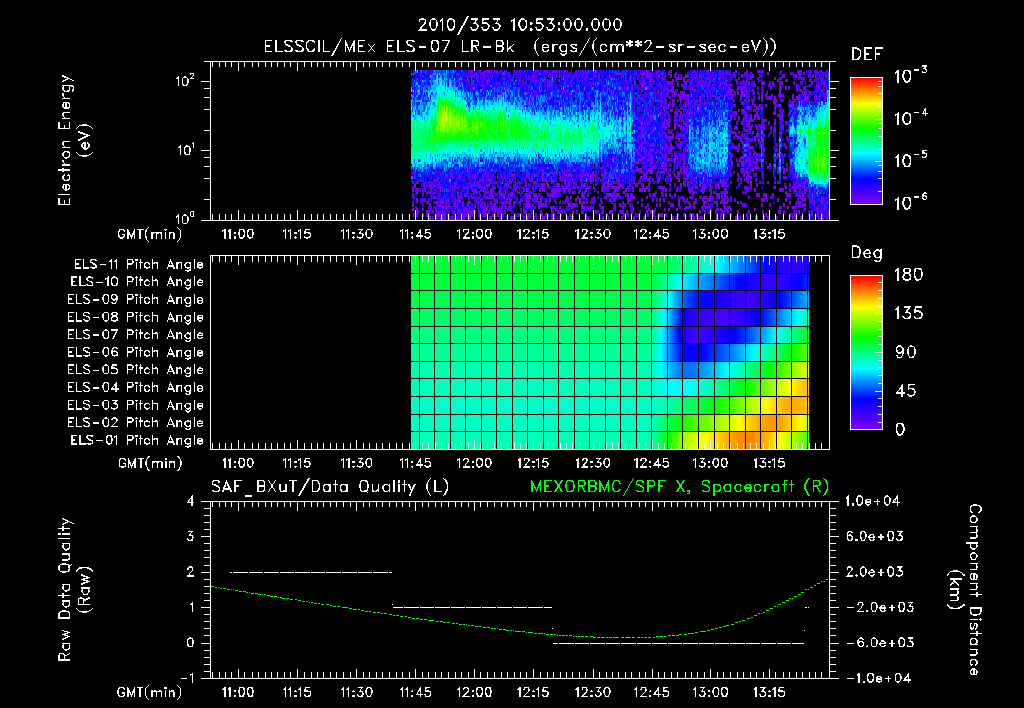Image resolution: width=1024 pixels, height=708 pixels.
Task: Select the Component Distance (km) axis label
Action: click(x=965, y=590)
